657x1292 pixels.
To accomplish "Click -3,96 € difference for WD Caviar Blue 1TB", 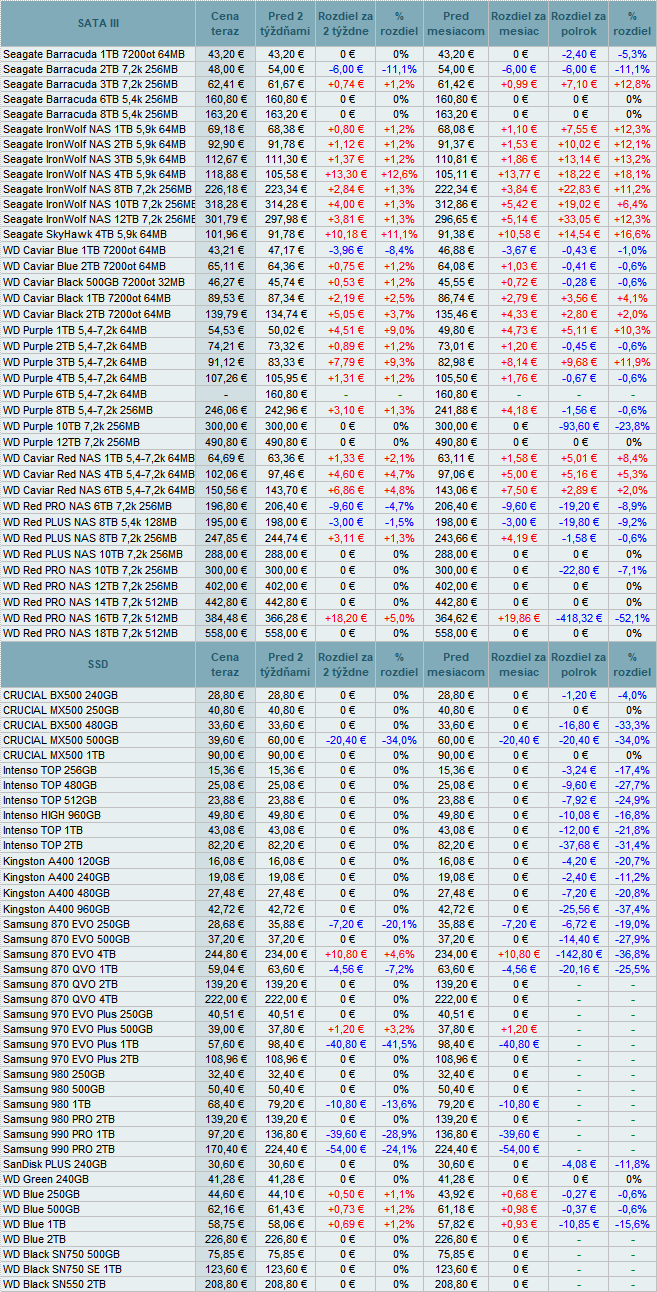I will [x=346, y=249].
